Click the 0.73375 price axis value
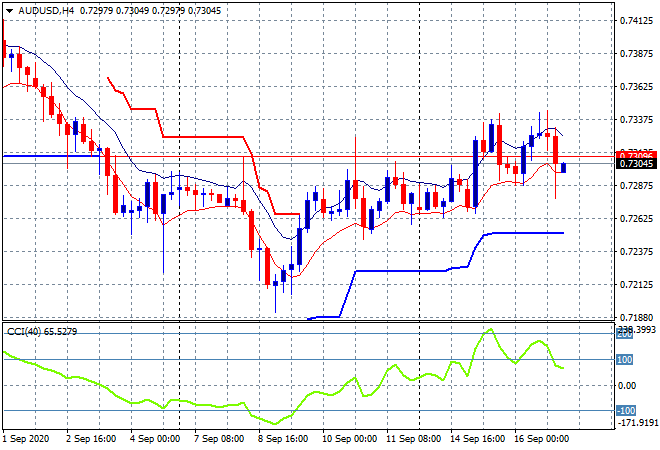Screen dimensions: 660x450 tap(636, 120)
